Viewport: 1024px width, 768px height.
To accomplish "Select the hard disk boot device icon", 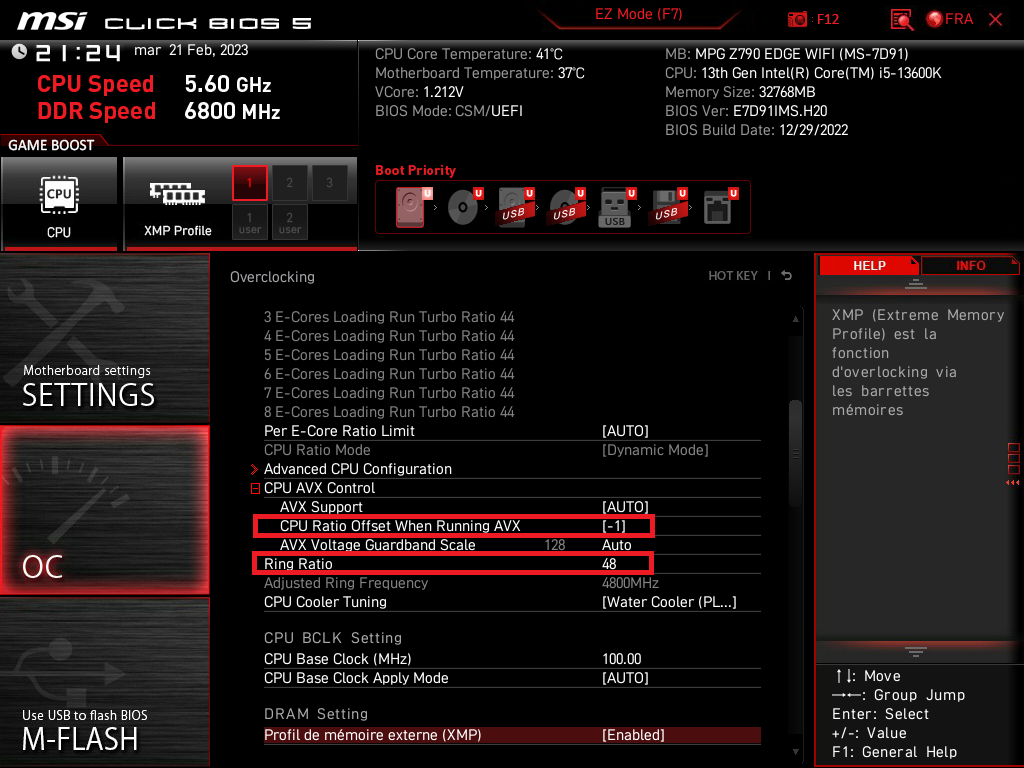I will pos(412,207).
